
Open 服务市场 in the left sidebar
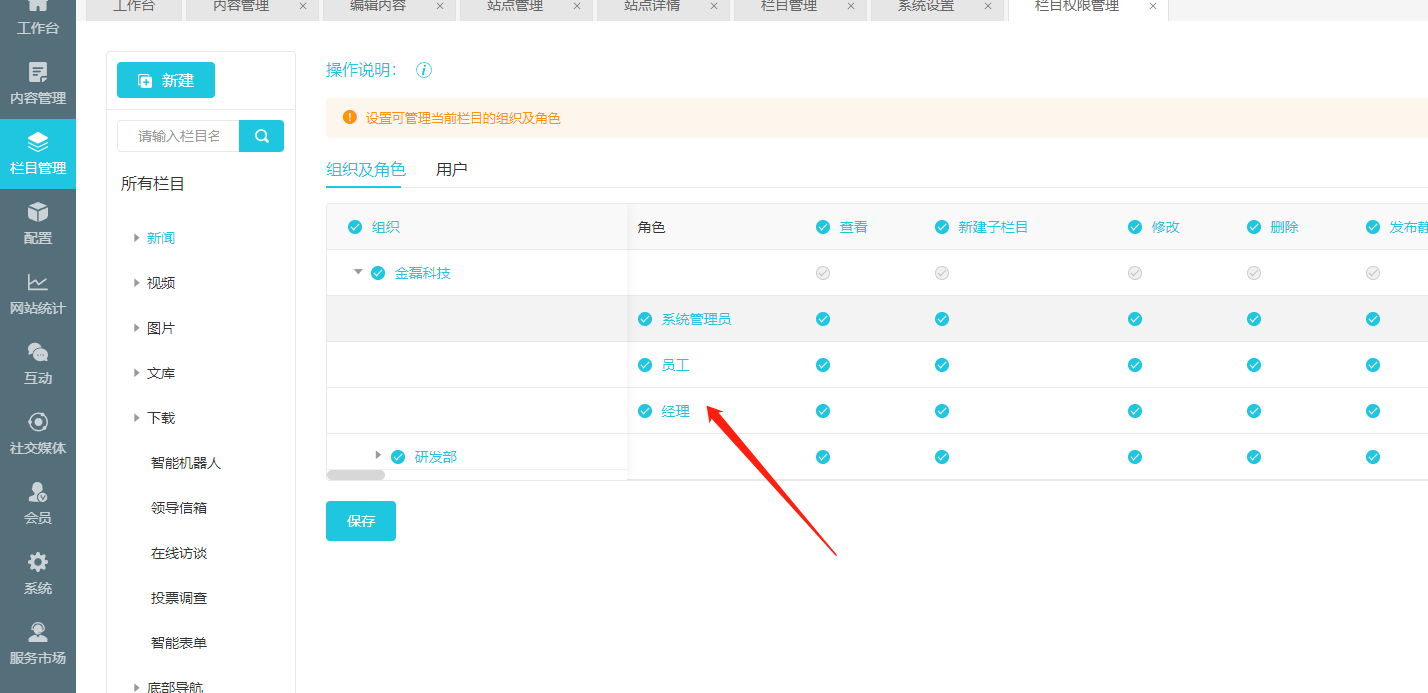click(38, 644)
